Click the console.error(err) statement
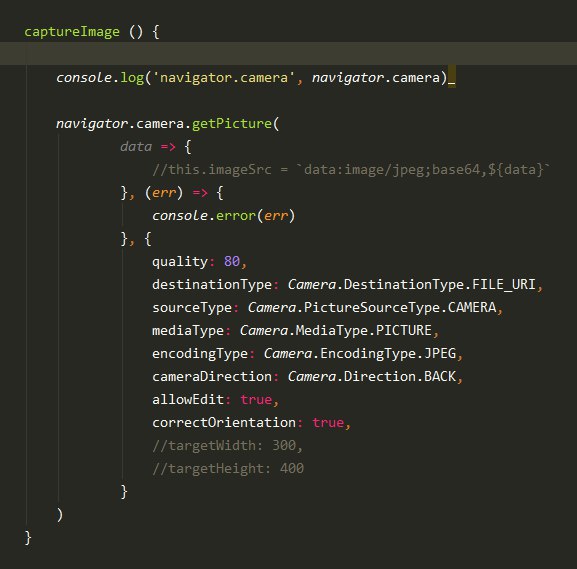 pos(224,216)
